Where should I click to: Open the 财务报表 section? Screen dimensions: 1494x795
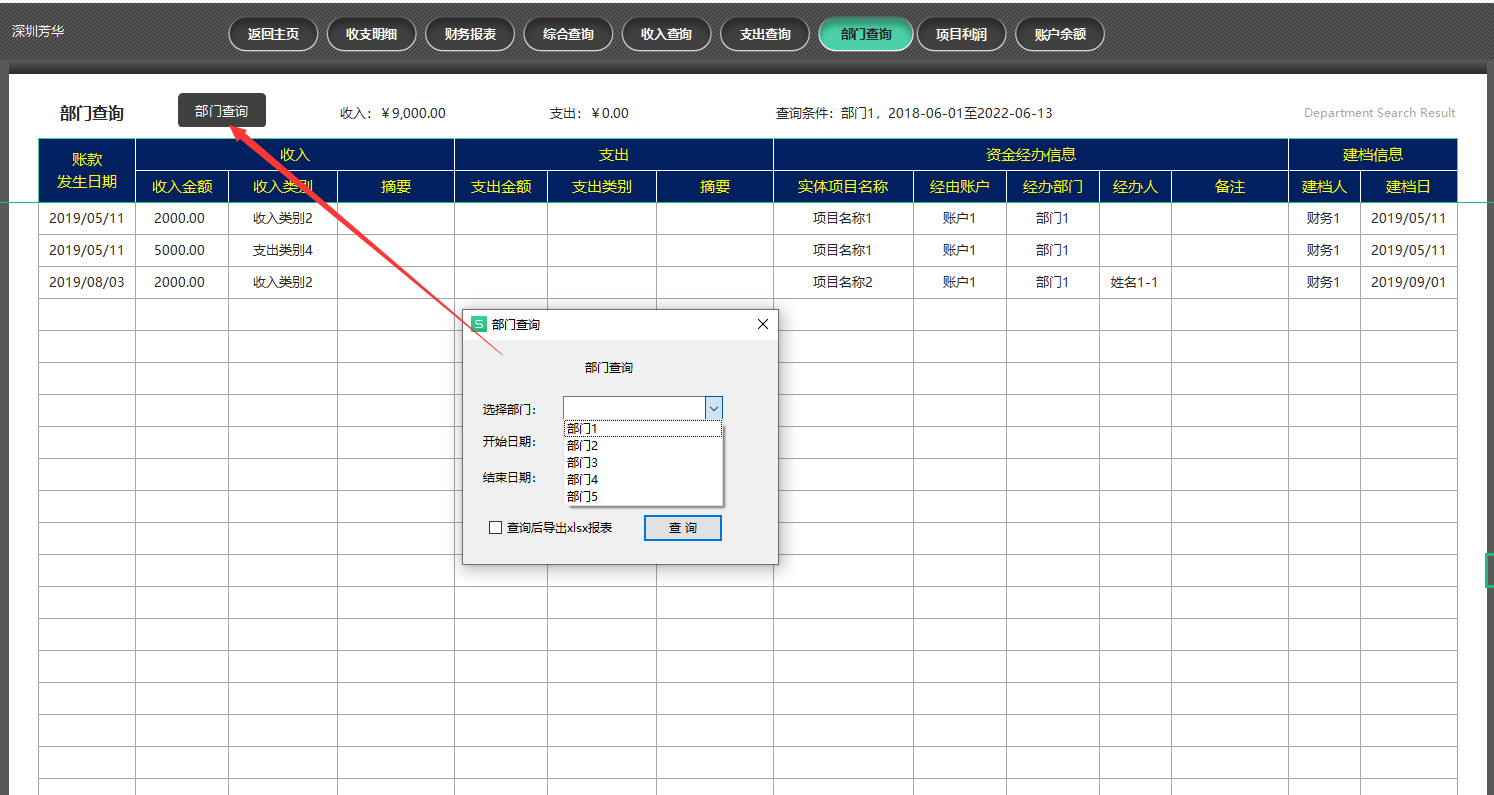pyautogui.click(x=470, y=34)
